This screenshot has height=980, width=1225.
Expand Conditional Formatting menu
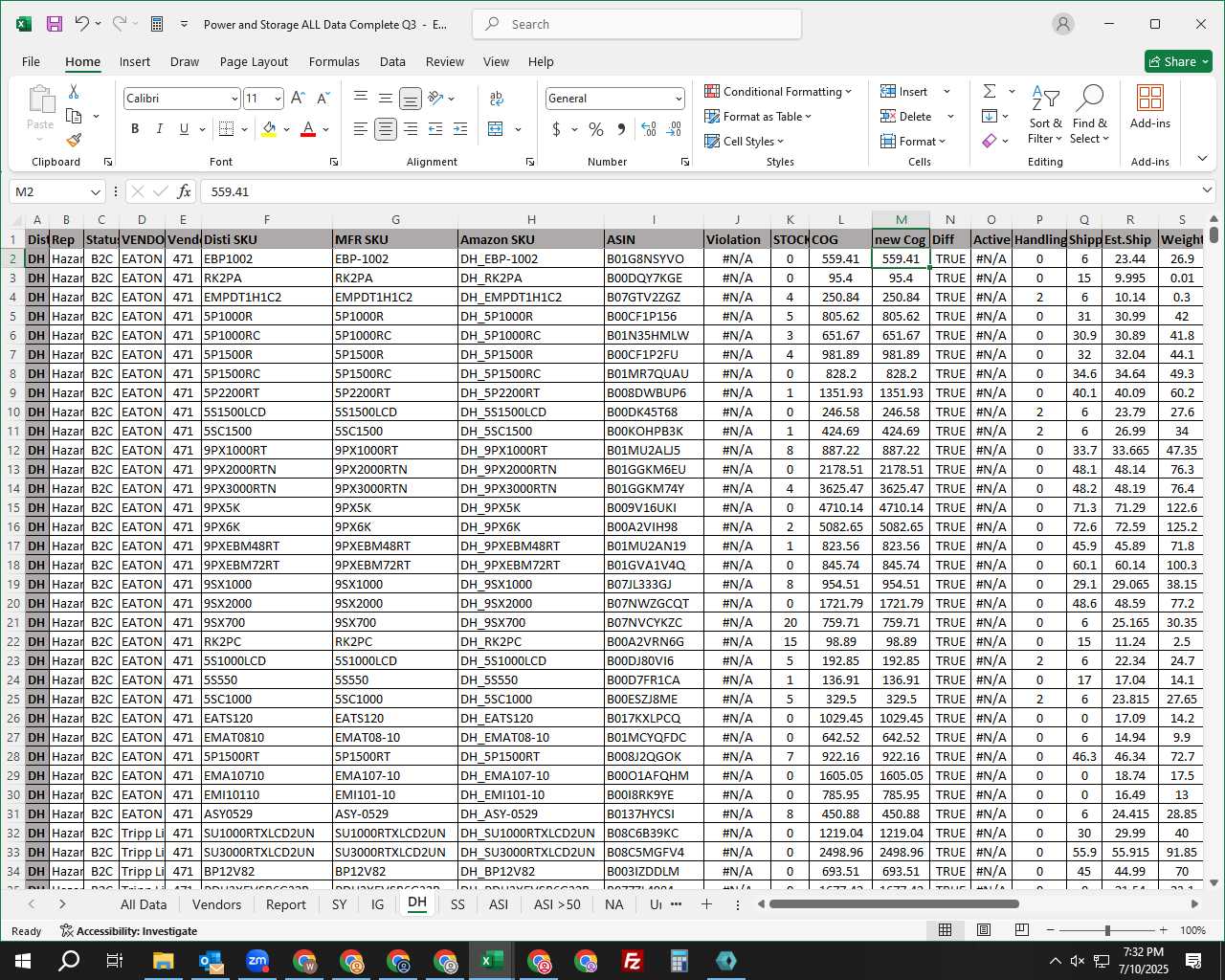[x=778, y=91]
